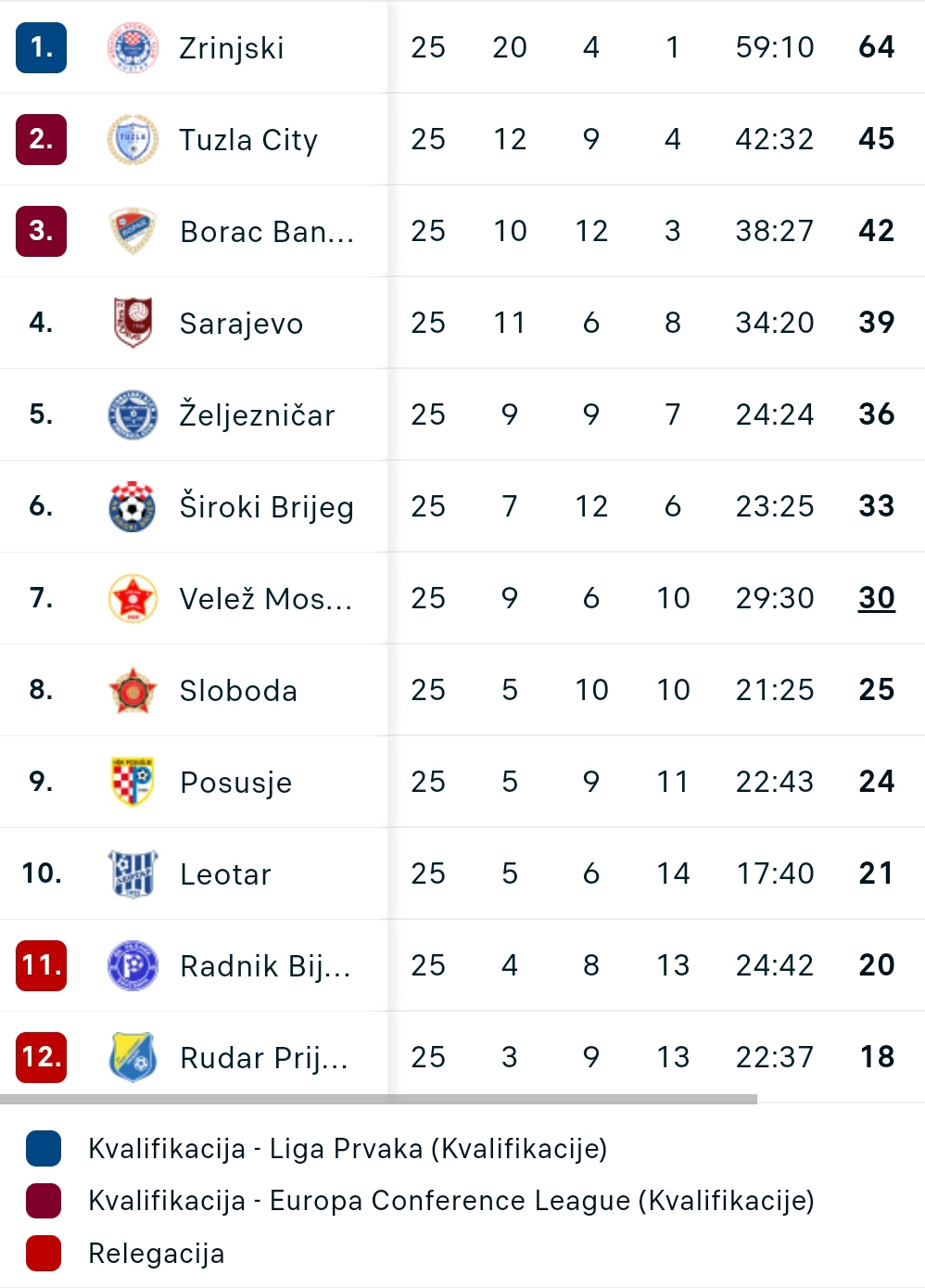
Task: Open the Radnik Bijeljina team link
Action: pyautogui.click(x=265, y=966)
